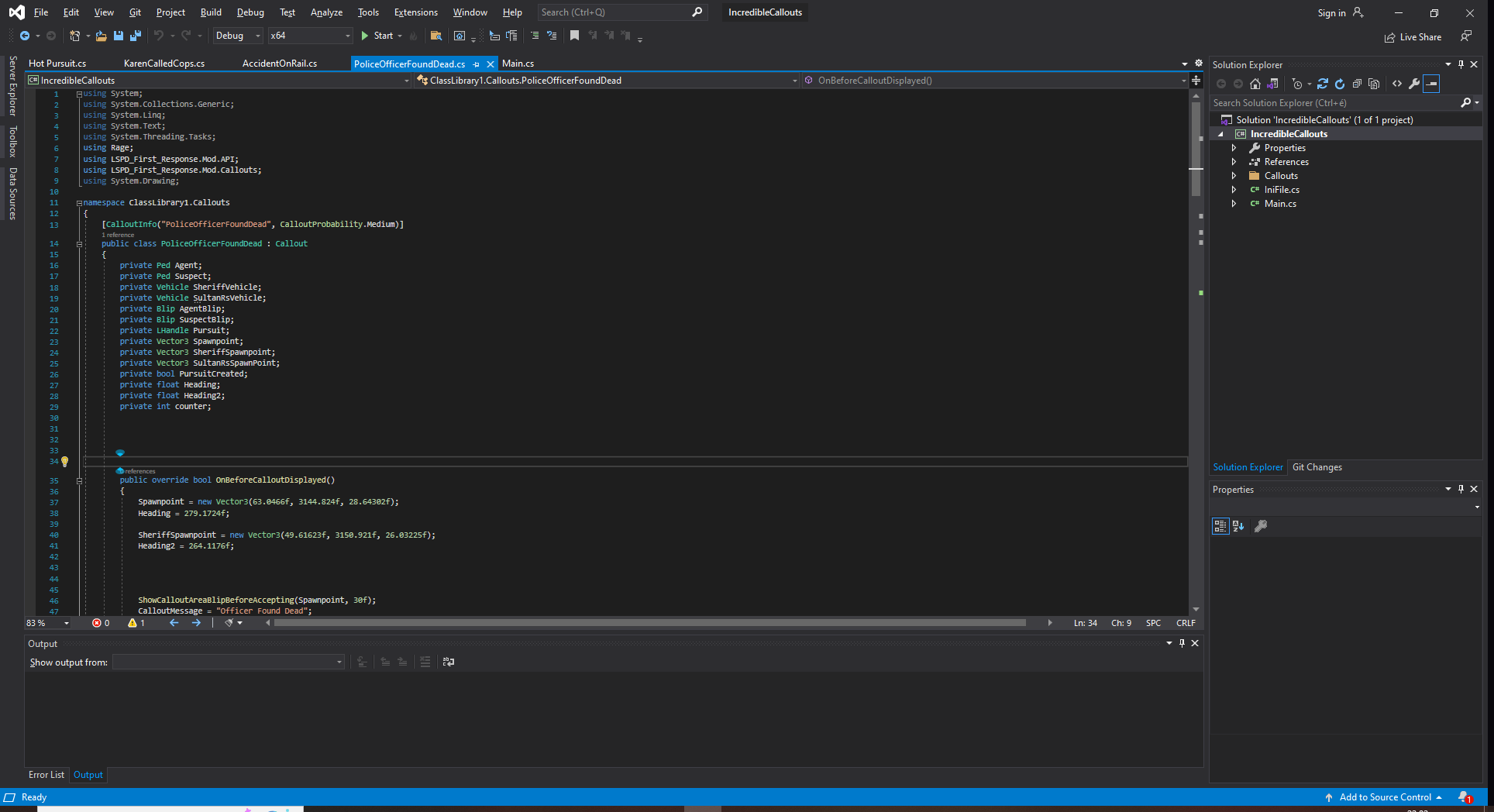
Task: Open the Show output from dropdown
Action: pyautogui.click(x=229, y=662)
